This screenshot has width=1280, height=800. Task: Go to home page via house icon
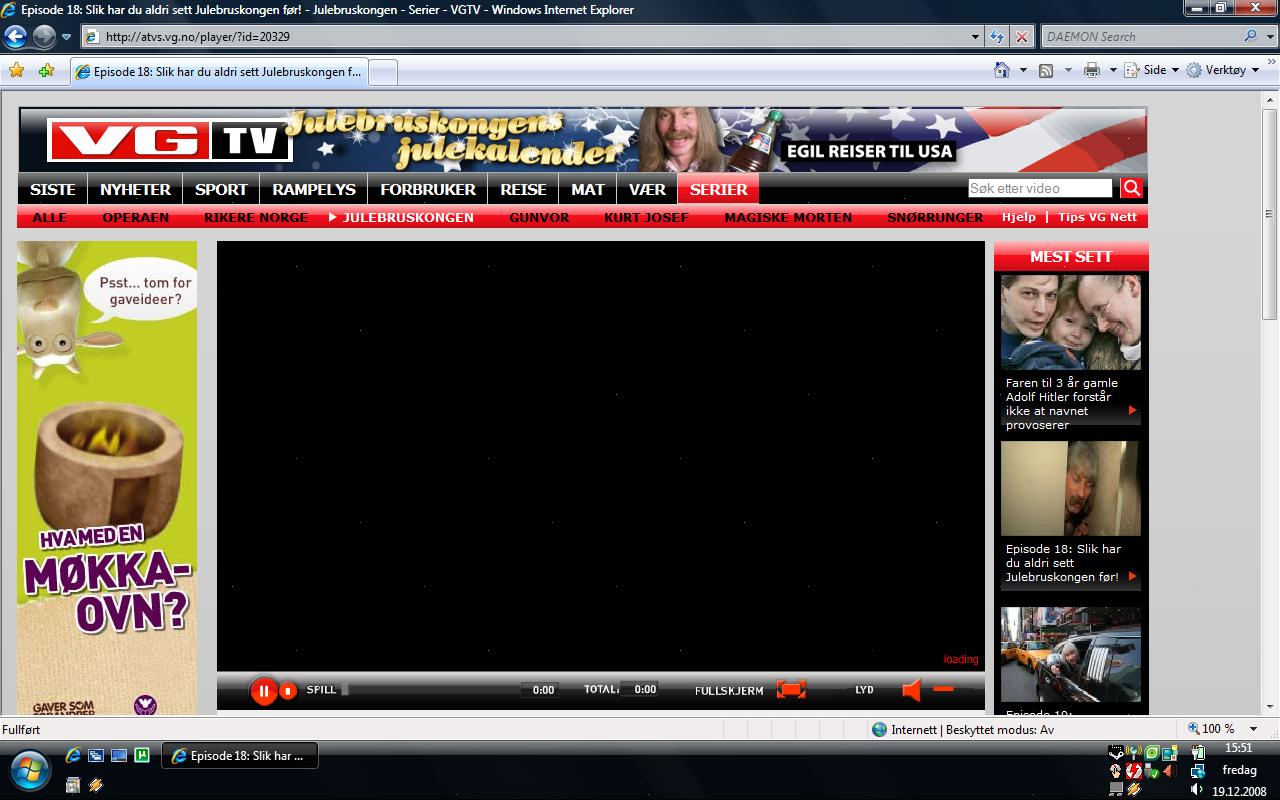coord(1002,70)
